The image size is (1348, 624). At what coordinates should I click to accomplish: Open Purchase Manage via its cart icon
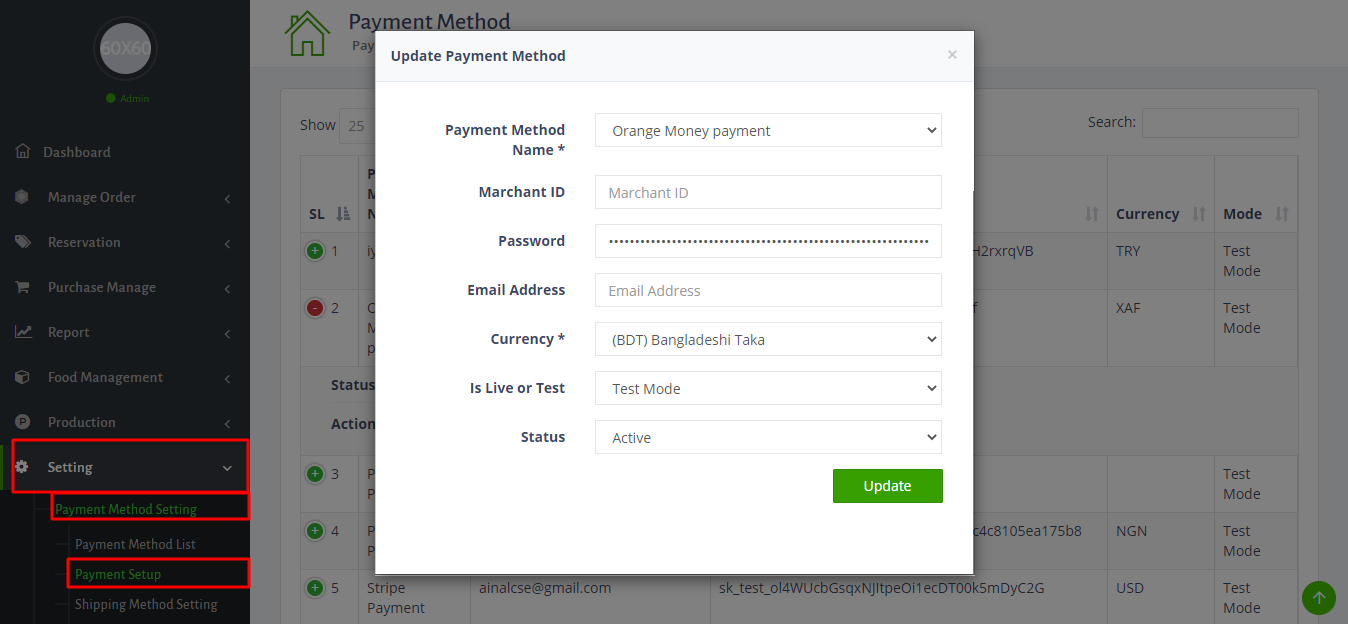click(x=22, y=286)
